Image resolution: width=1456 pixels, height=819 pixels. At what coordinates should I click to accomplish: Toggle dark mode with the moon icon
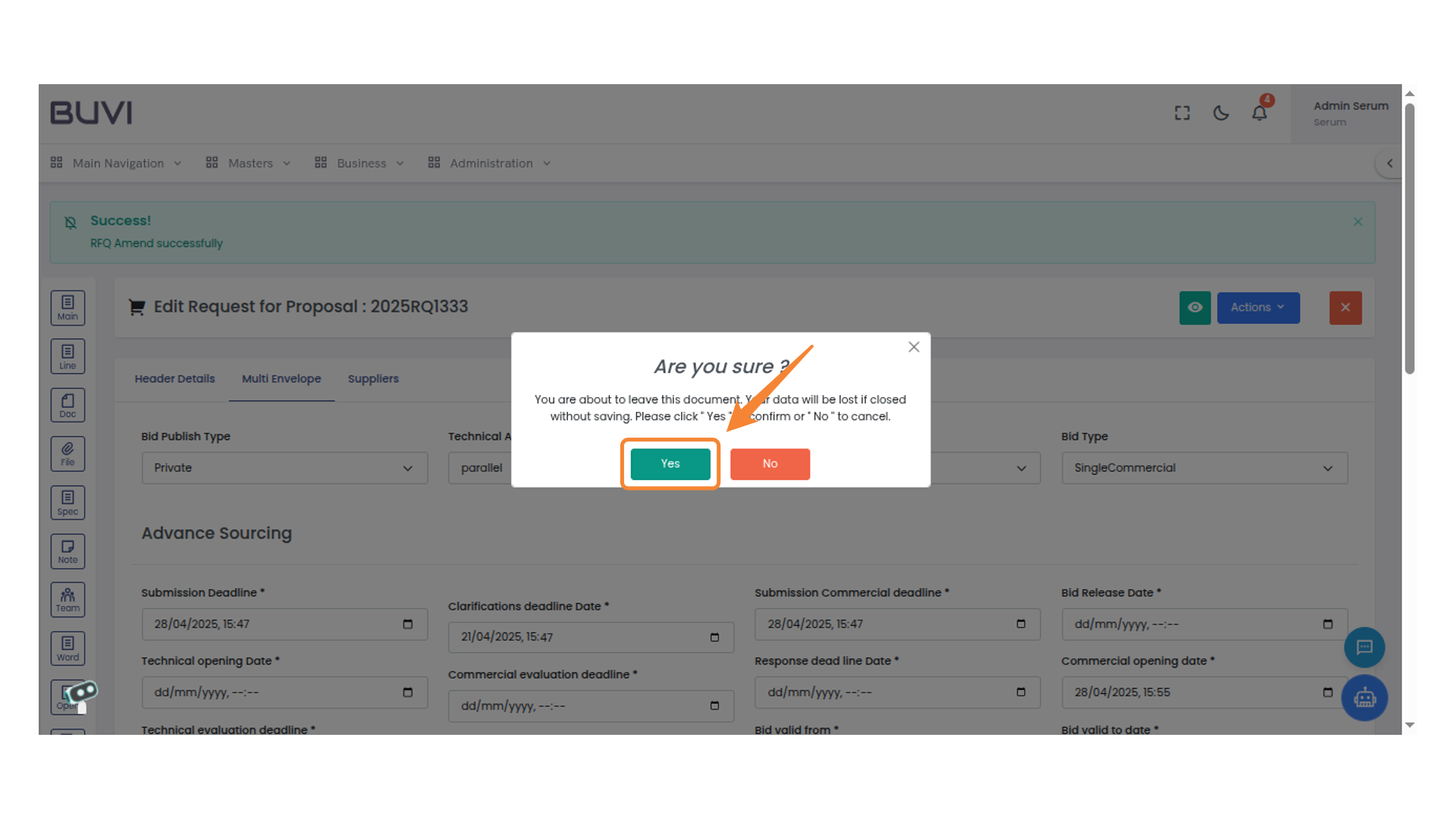pos(1221,112)
